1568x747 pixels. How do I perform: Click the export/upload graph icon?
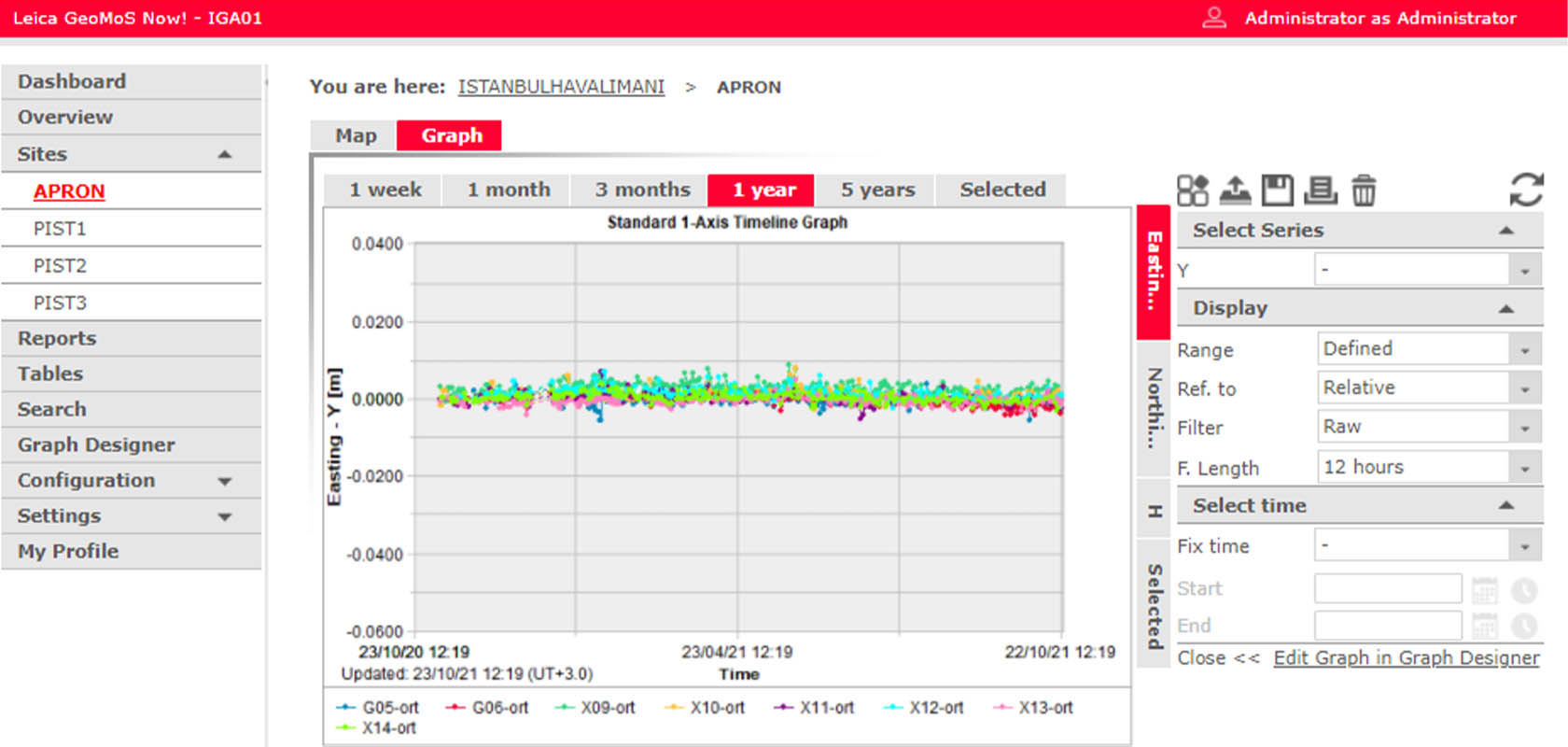1235,190
